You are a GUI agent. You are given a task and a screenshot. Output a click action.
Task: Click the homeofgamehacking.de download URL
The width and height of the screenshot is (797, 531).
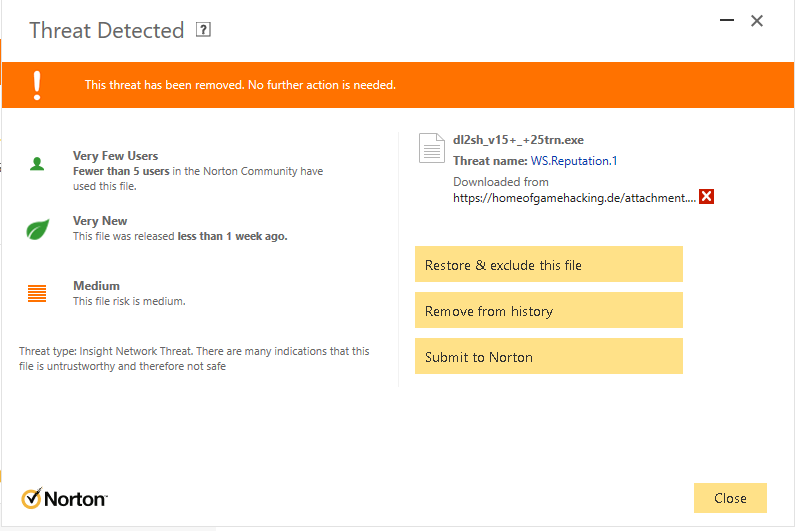[574, 198]
